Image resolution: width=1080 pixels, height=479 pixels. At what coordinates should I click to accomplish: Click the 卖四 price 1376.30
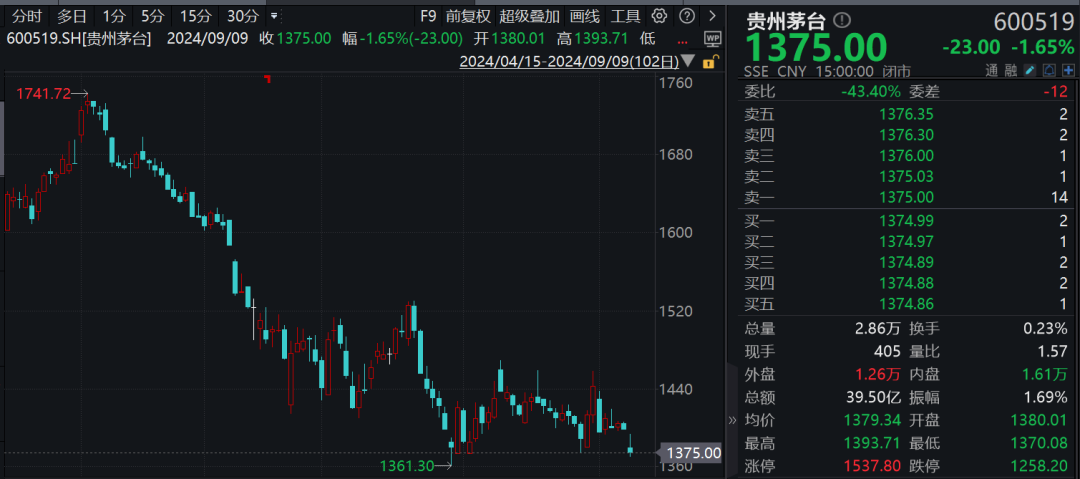(x=906, y=135)
